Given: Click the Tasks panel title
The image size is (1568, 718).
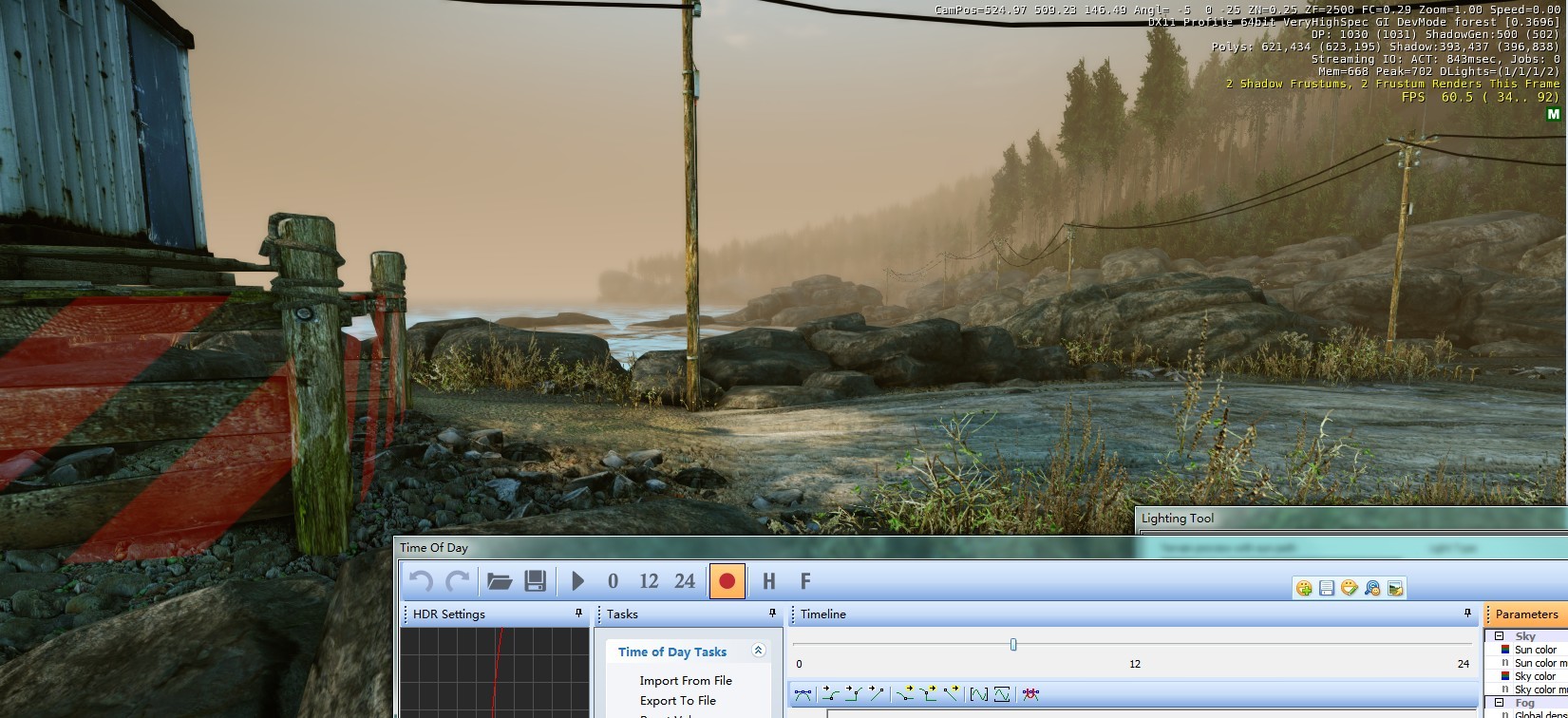Looking at the screenshot, I should coord(623,614).
